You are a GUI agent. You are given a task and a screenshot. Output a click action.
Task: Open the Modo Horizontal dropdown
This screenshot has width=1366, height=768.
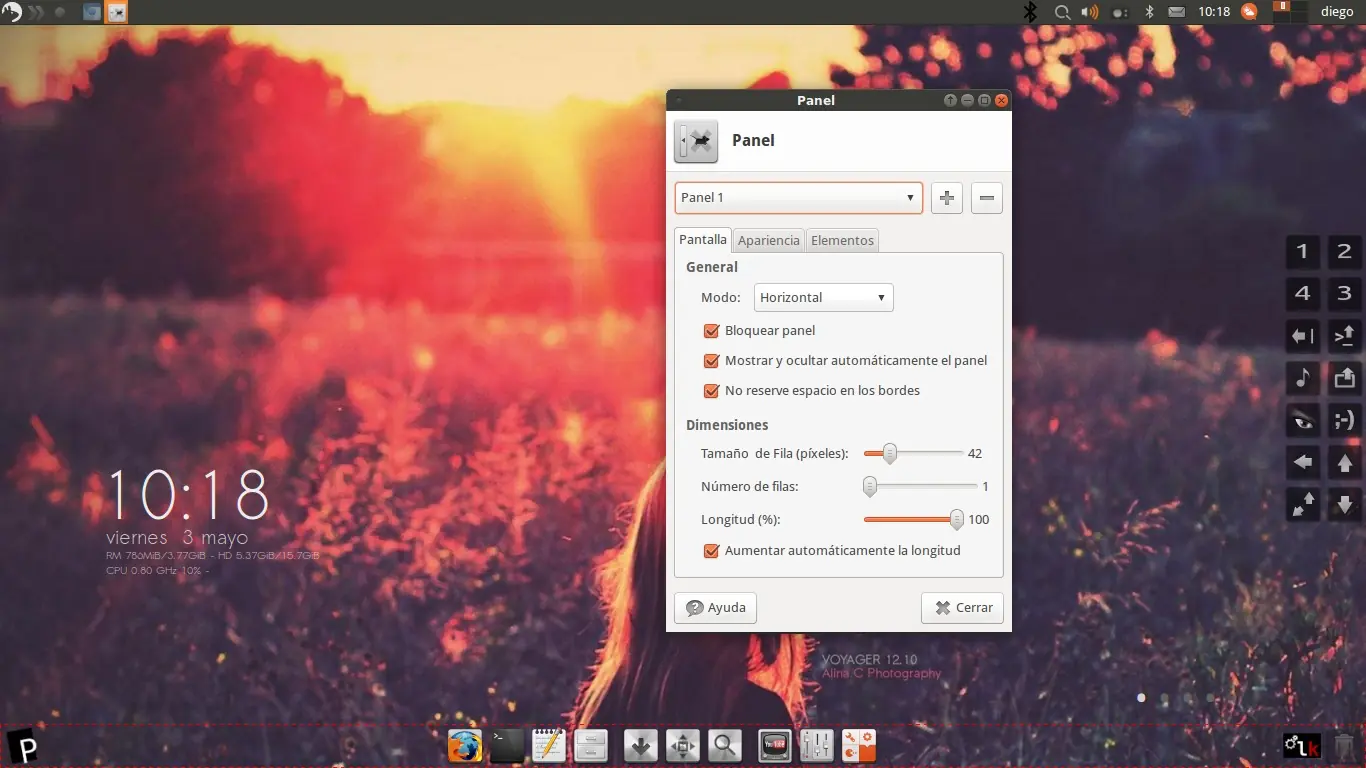click(823, 298)
